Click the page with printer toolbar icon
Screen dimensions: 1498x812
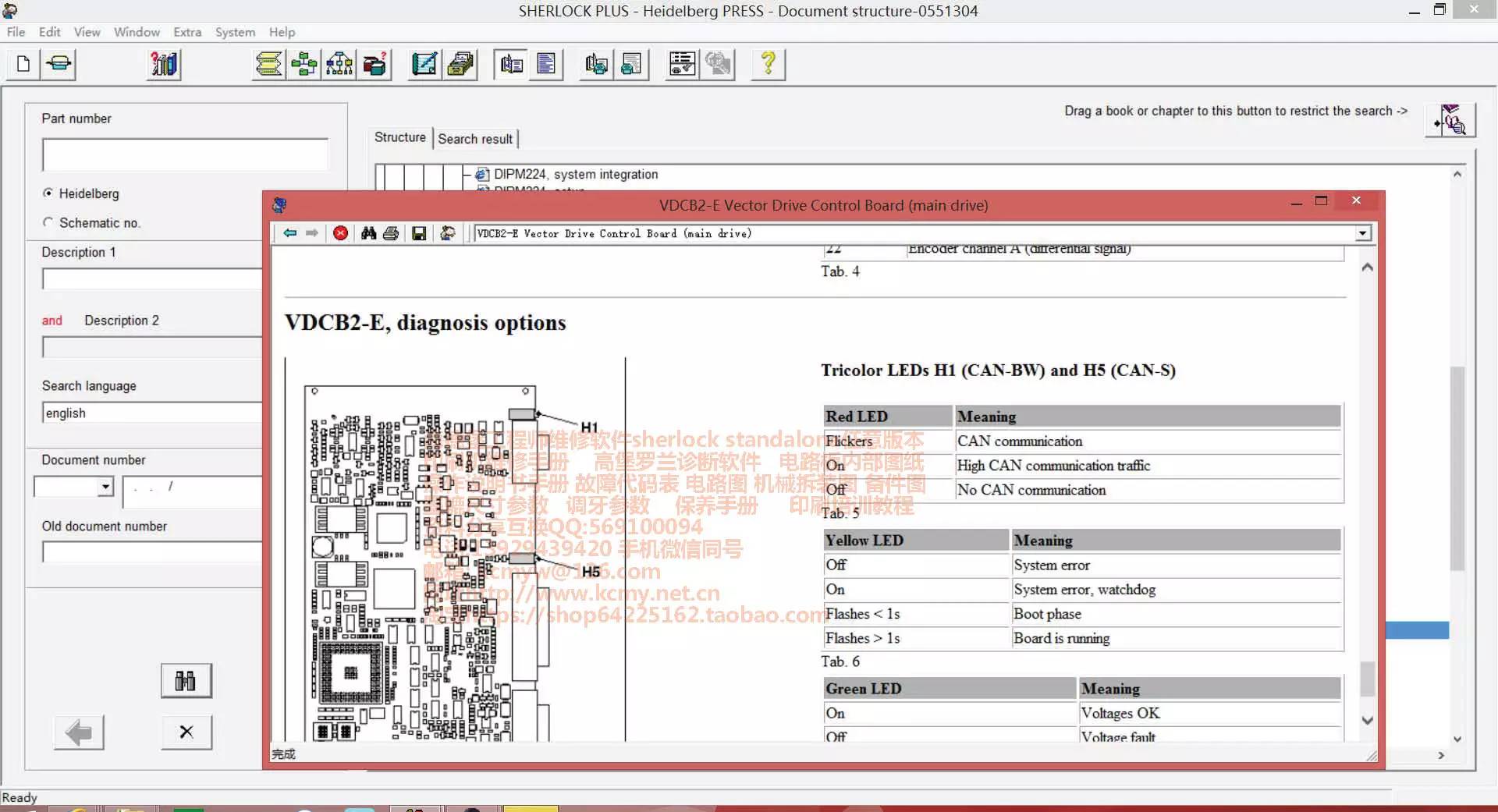tap(631, 64)
